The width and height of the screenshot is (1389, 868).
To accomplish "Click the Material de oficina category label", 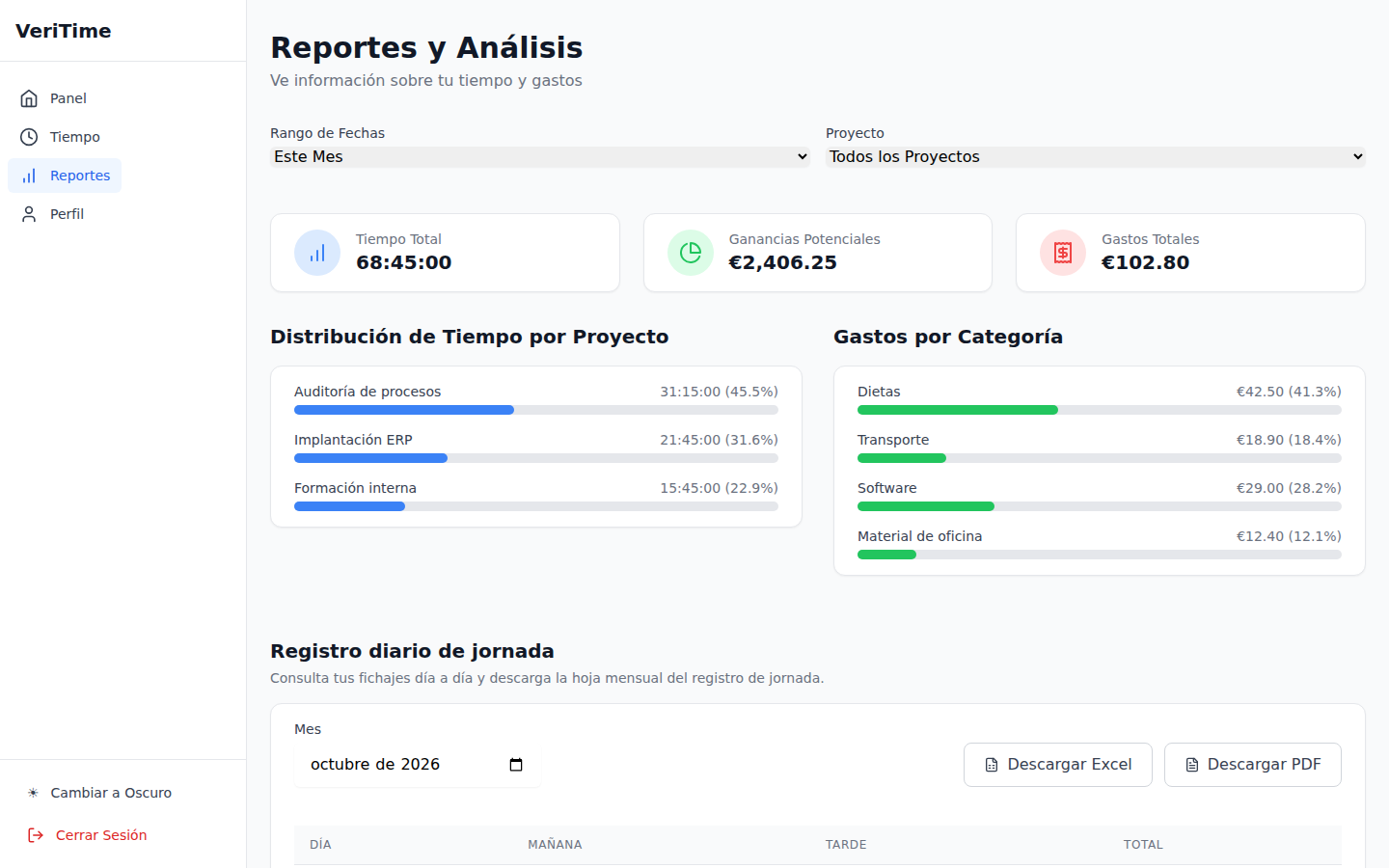I will click(920, 536).
